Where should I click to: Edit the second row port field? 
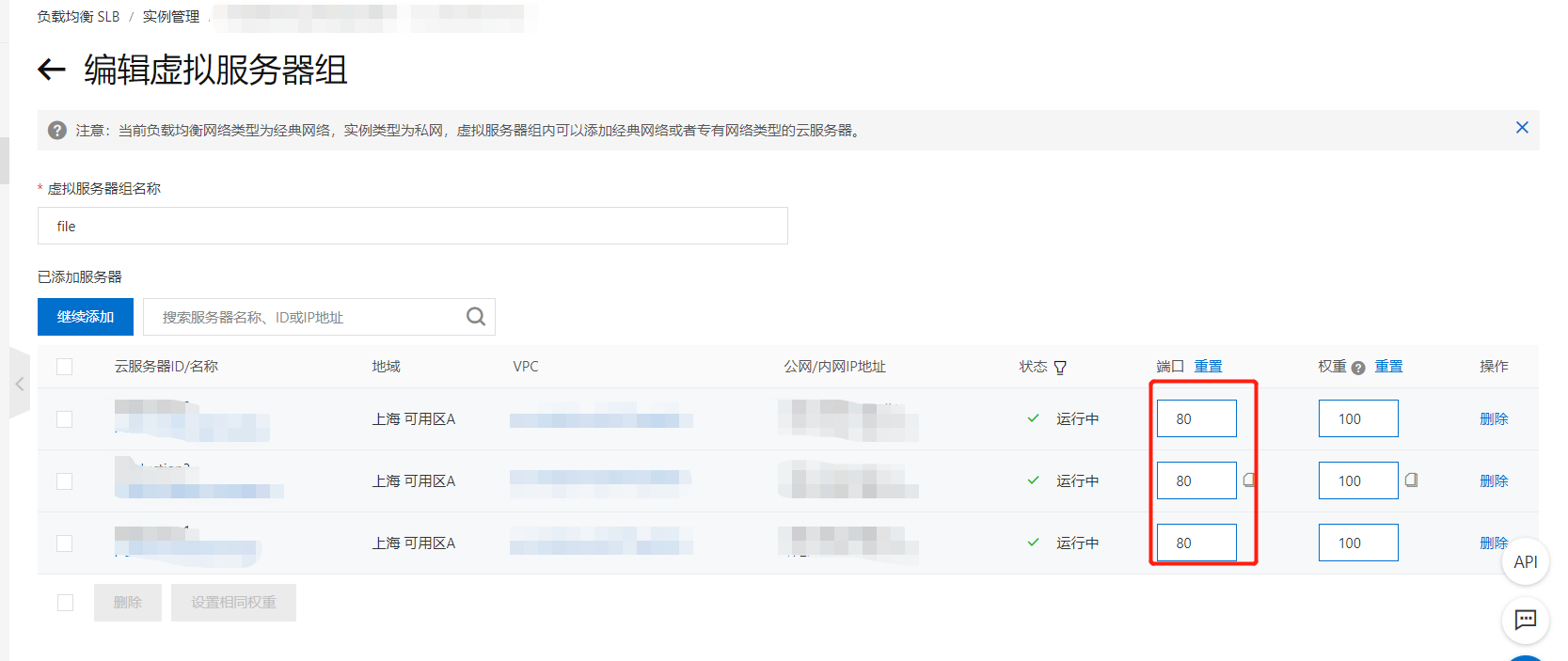pos(1196,480)
